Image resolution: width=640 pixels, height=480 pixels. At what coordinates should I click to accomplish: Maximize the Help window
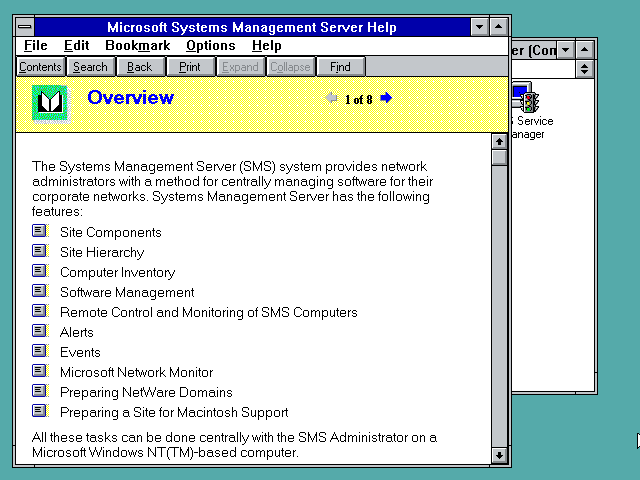click(498, 27)
